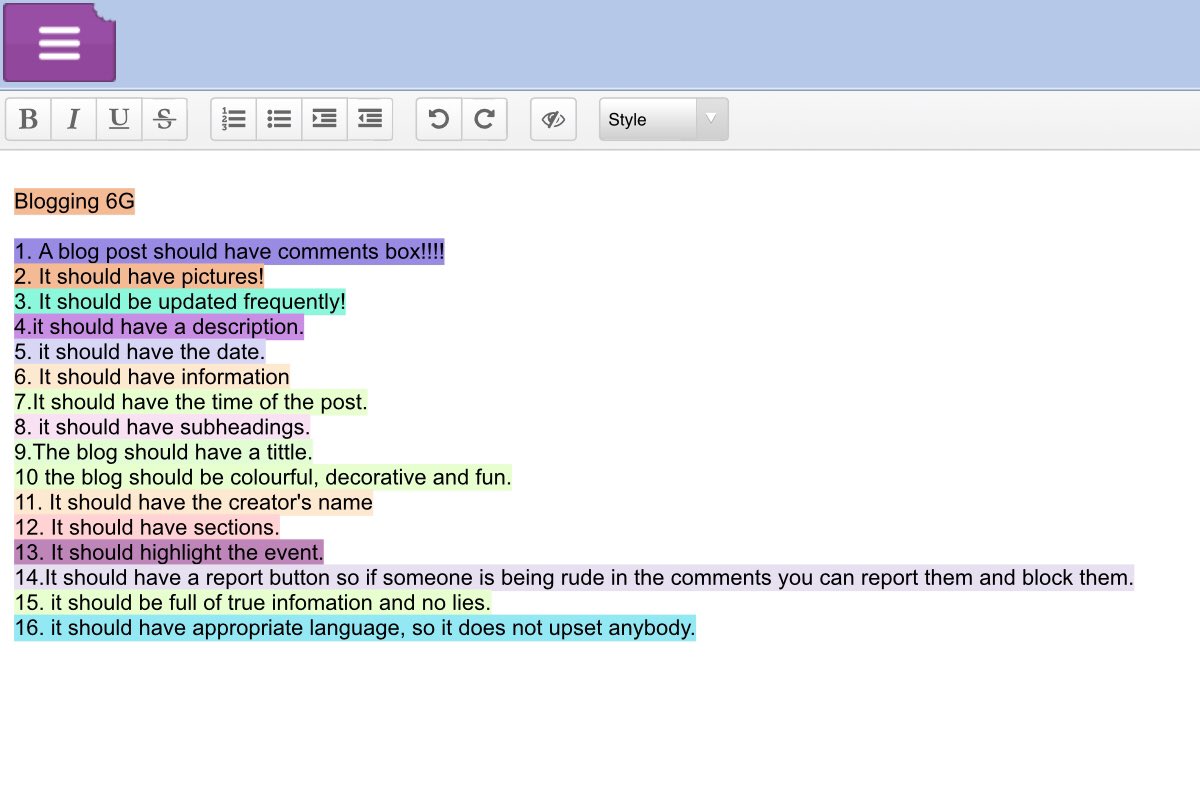Screen dimensions: 1200x793
Task: Click line '12. It should have sections.'
Action: (x=147, y=527)
